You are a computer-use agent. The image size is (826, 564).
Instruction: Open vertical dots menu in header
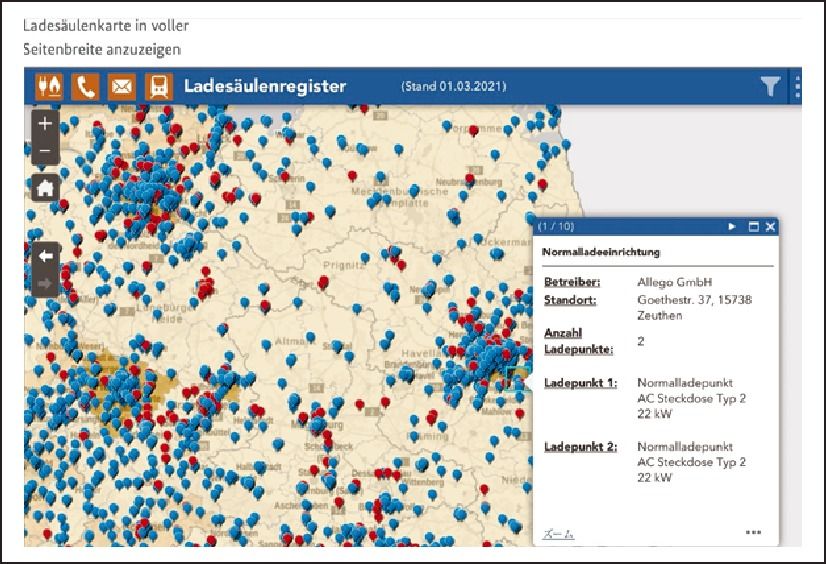[x=797, y=87]
